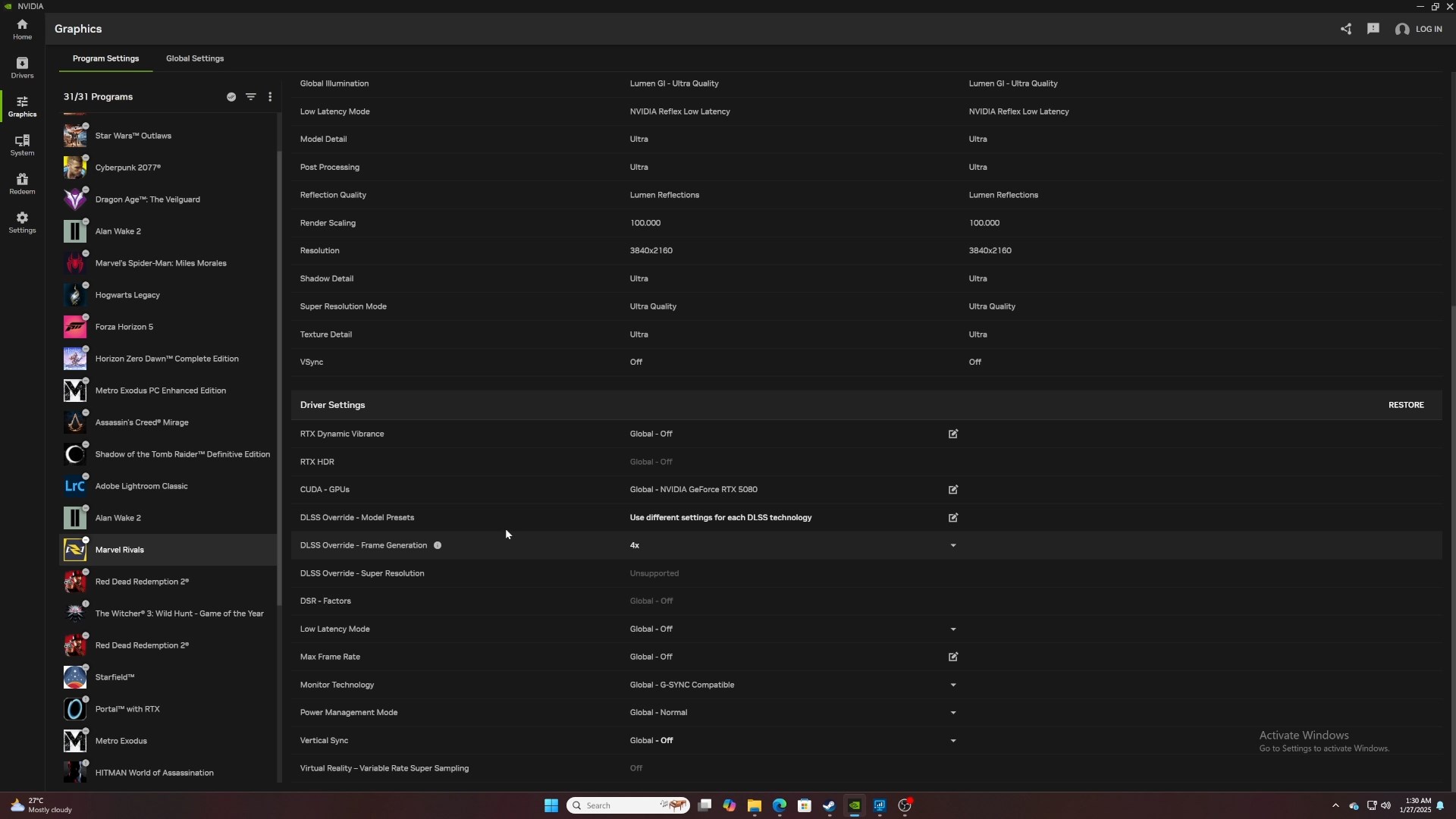Screen dimensions: 1456x819
Task: Edit DLSS Override Model Presets setting
Action: tap(953, 518)
